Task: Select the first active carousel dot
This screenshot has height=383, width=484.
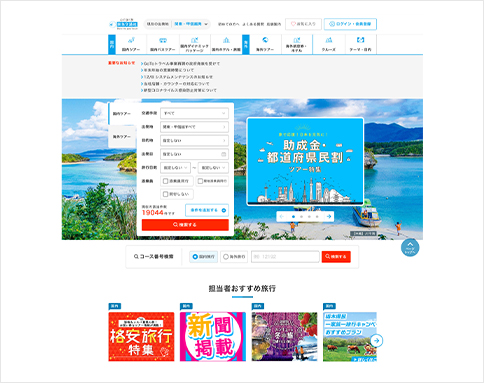Action: coord(293,217)
